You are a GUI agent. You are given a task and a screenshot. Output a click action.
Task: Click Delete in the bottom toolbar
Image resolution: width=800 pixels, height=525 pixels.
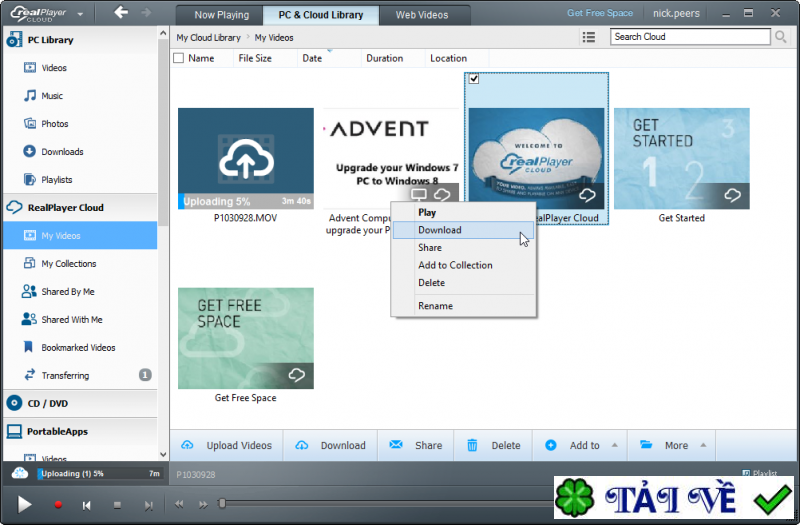(x=493, y=445)
